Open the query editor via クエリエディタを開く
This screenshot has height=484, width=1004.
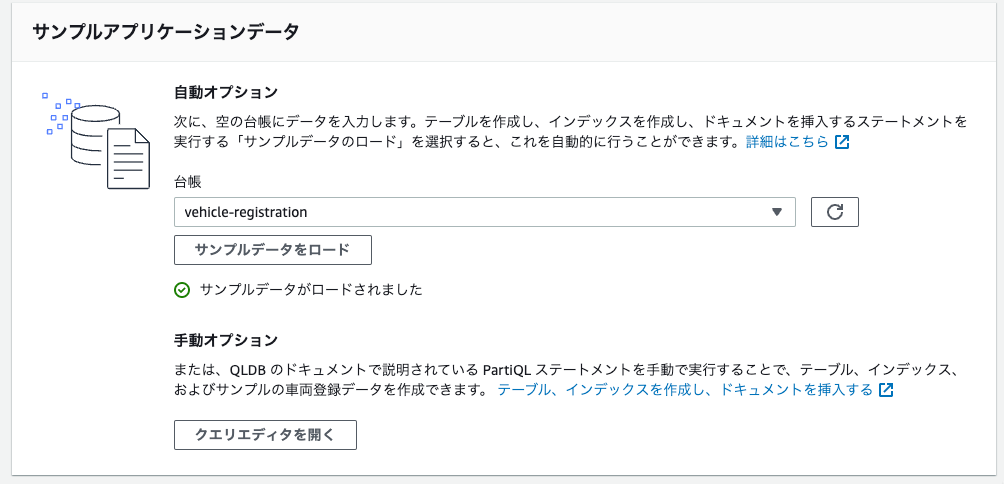click(265, 435)
